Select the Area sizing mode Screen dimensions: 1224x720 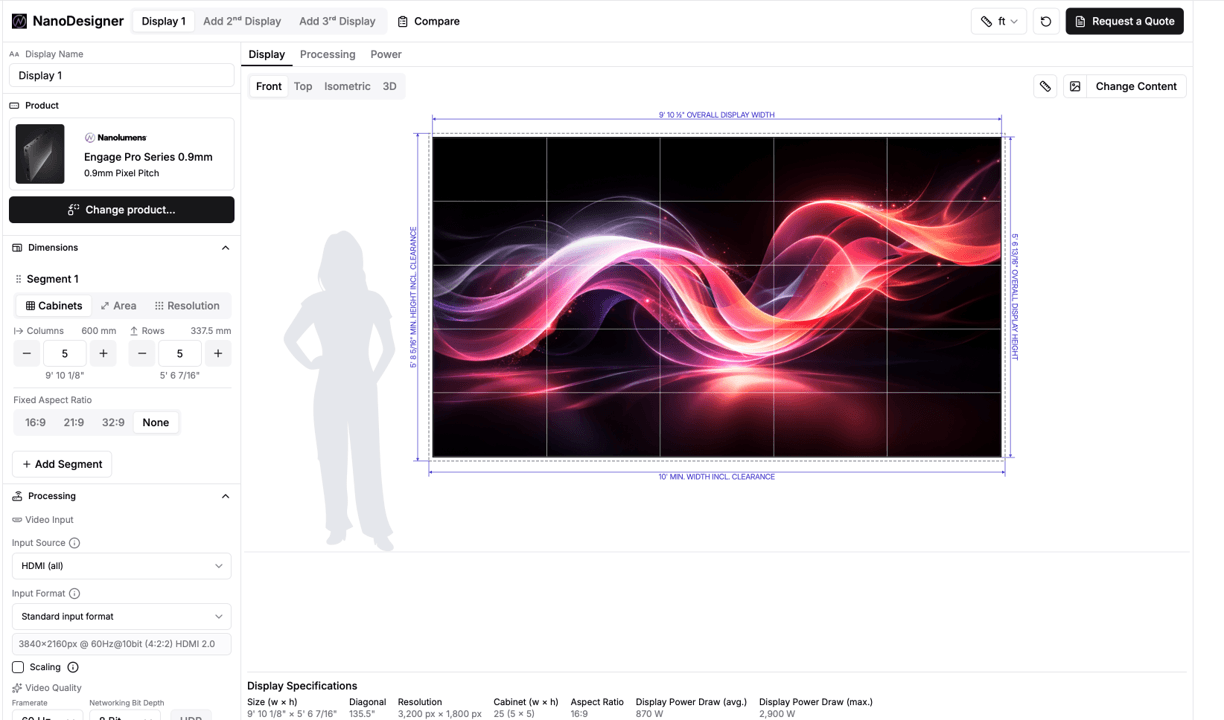[118, 306]
